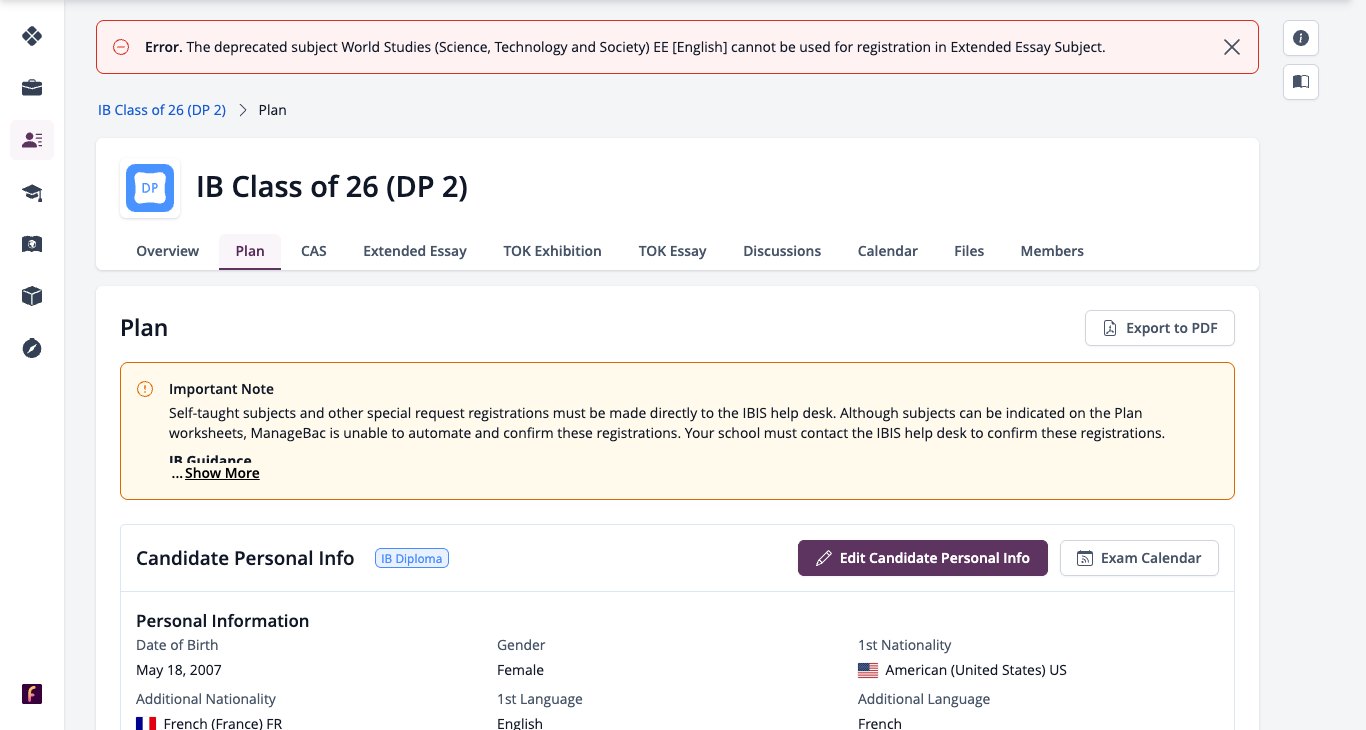Image resolution: width=1366 pixels, height=730 pixels.
Task: Click the compass icon in sidebar
Action: (x=32, y=348)
